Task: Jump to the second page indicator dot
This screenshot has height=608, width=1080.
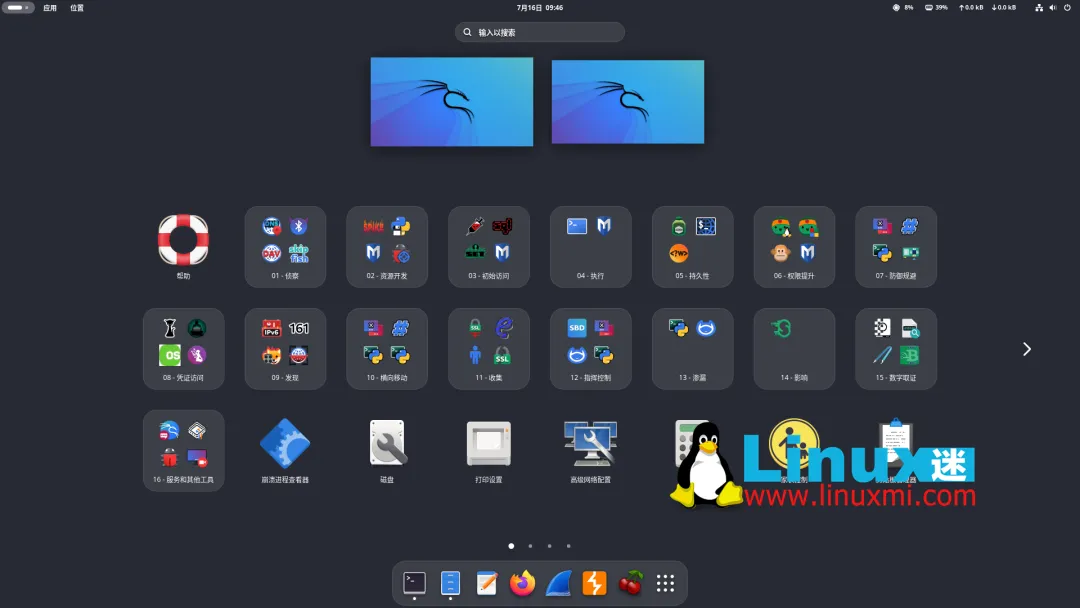Action: (530, 546)
